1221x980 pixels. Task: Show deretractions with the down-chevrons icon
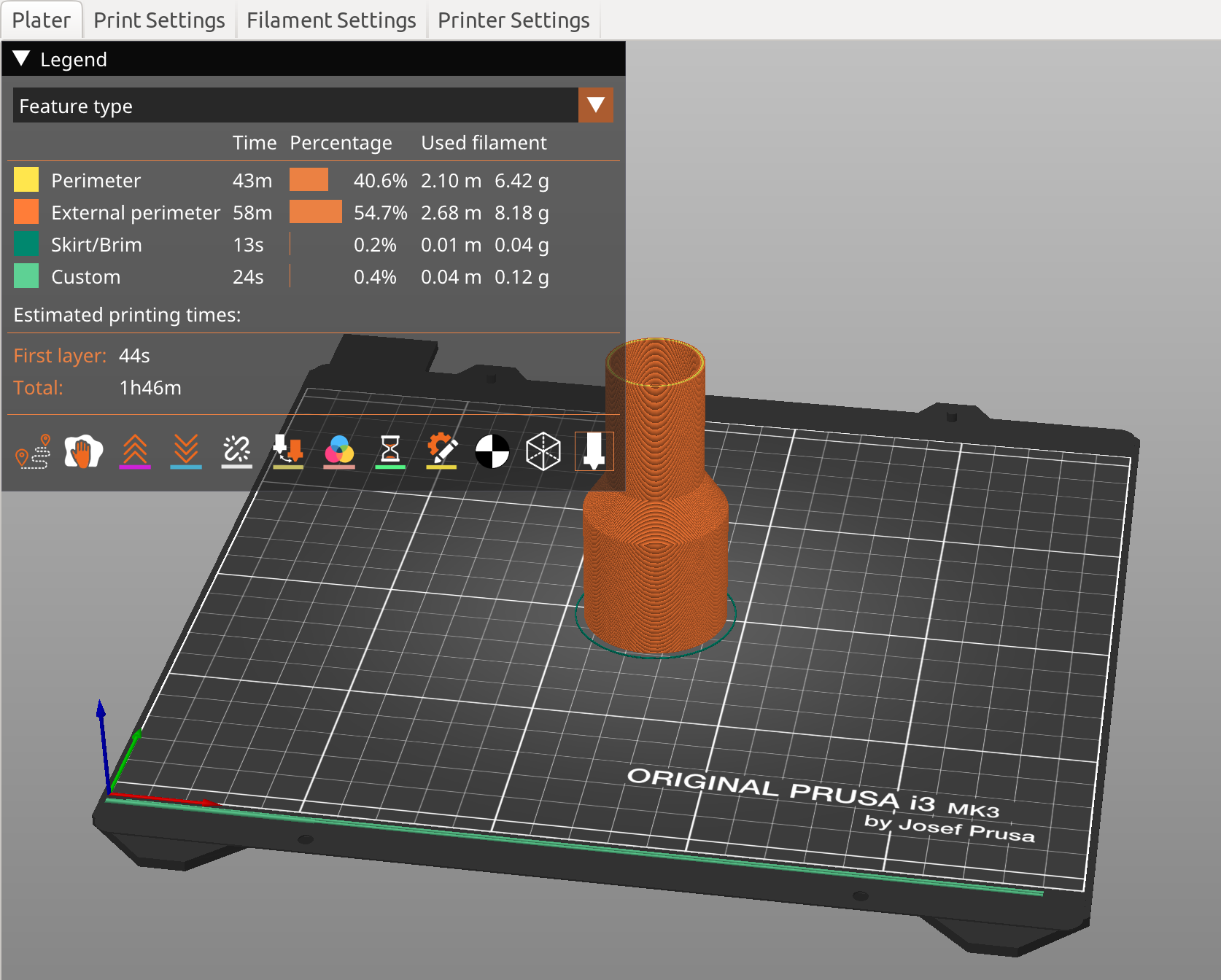tap(186, 452)
